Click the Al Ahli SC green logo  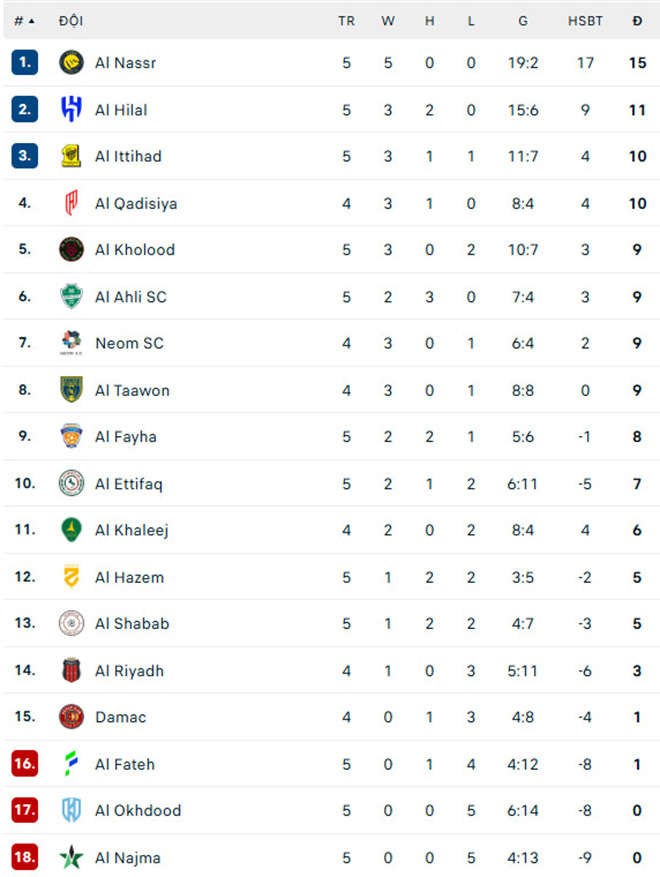tap(71, 296)
